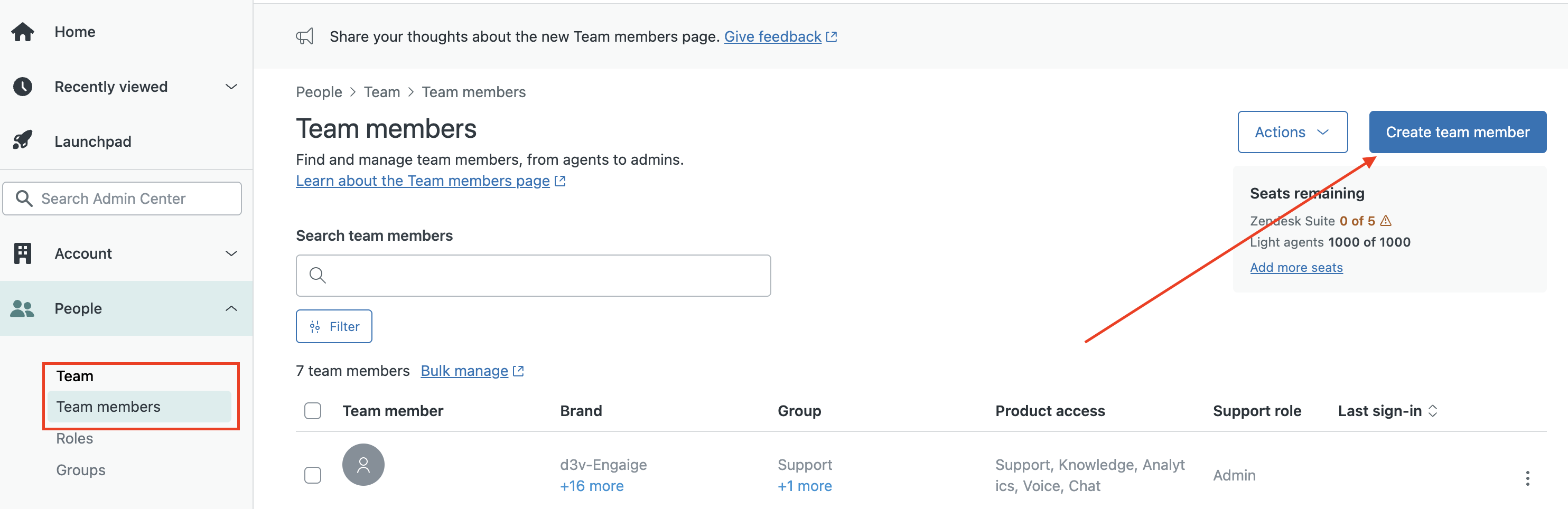This screenshot has height=509, width=1568.
Task: Click the People group icon
Action: [23, 308]
